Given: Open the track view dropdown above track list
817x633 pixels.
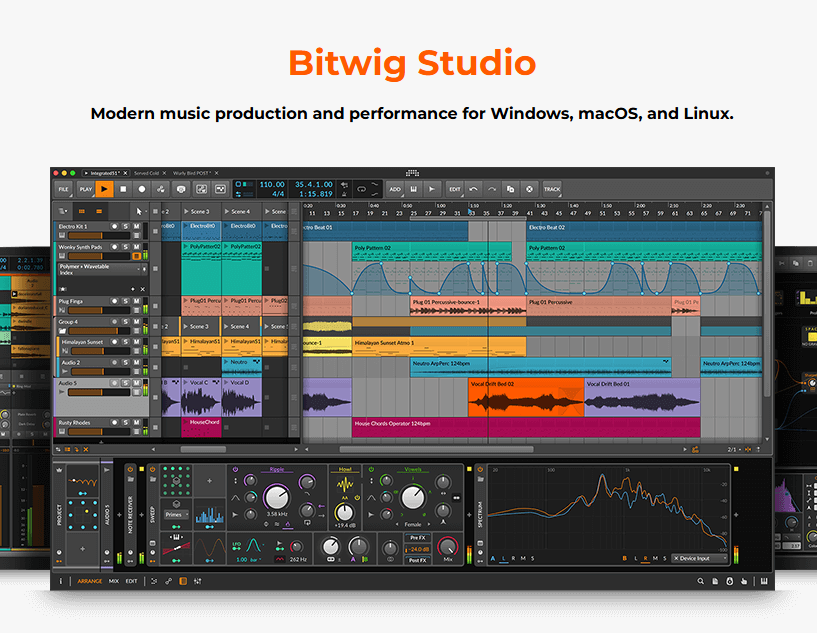Looking at the screenshot, I should tap(64, 211).
